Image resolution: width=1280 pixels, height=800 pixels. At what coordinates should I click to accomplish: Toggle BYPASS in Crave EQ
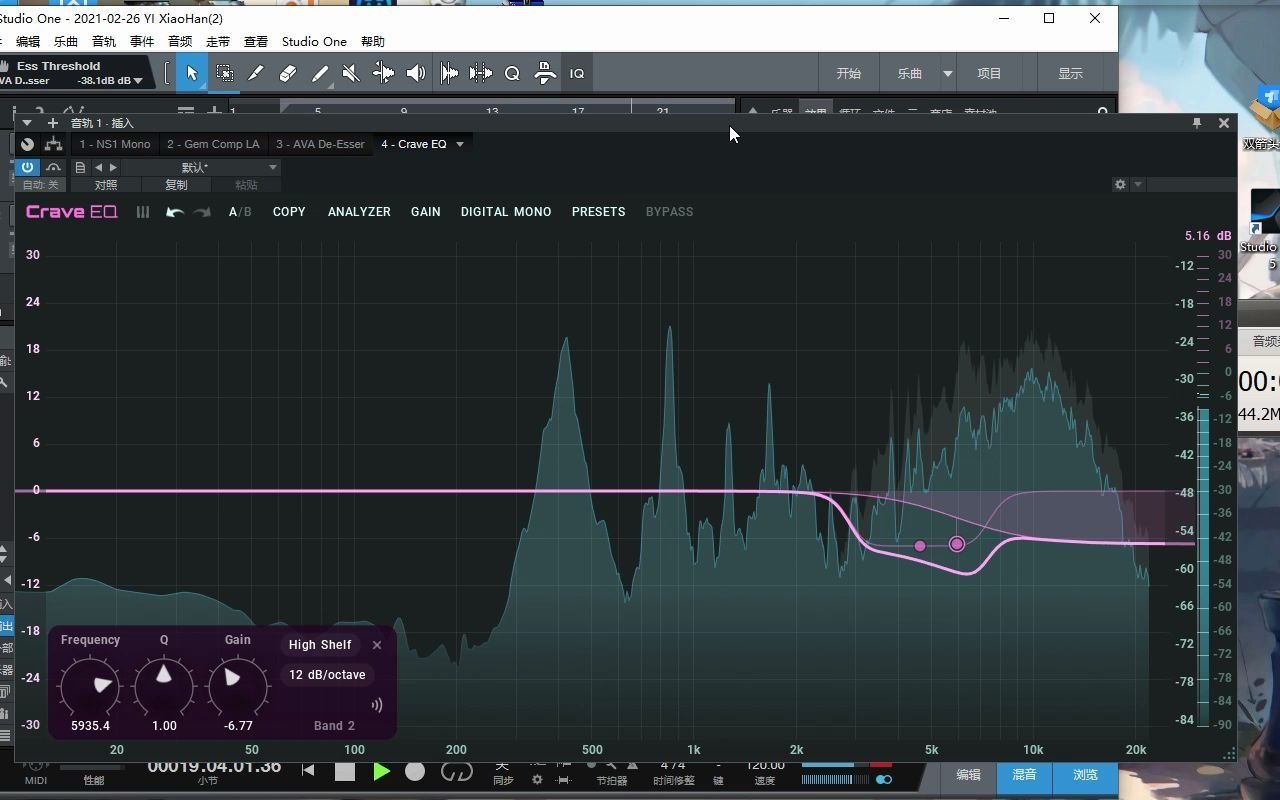point(669,212)
